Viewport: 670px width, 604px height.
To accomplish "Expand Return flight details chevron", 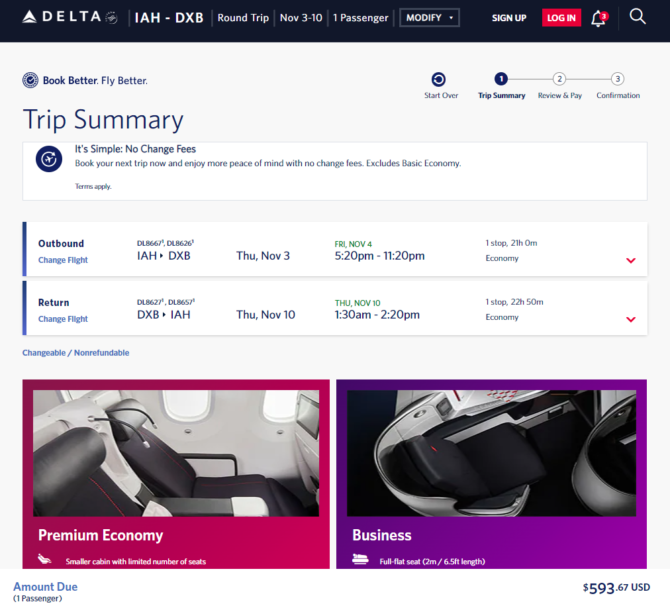I will pyautogui.click(x=631, y=319).
